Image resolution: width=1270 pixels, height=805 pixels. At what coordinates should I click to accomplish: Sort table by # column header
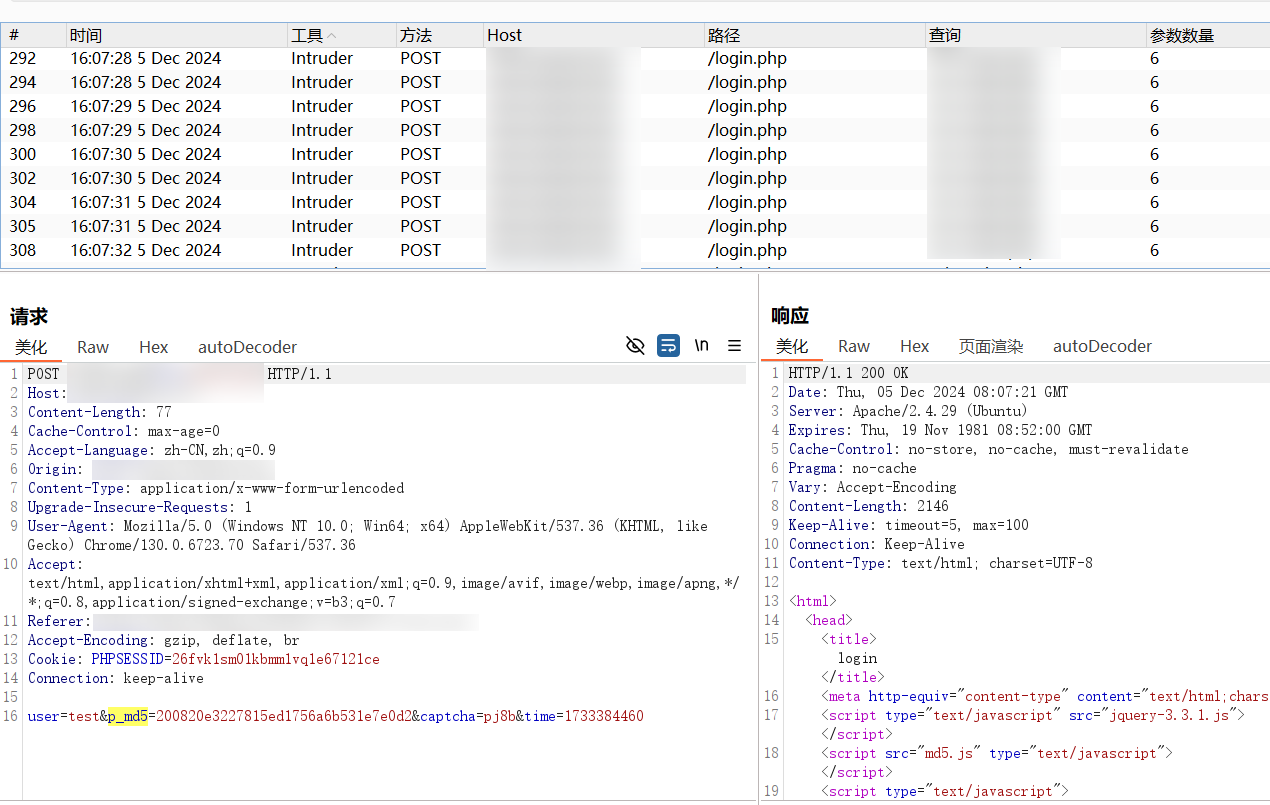click(34, 35)
